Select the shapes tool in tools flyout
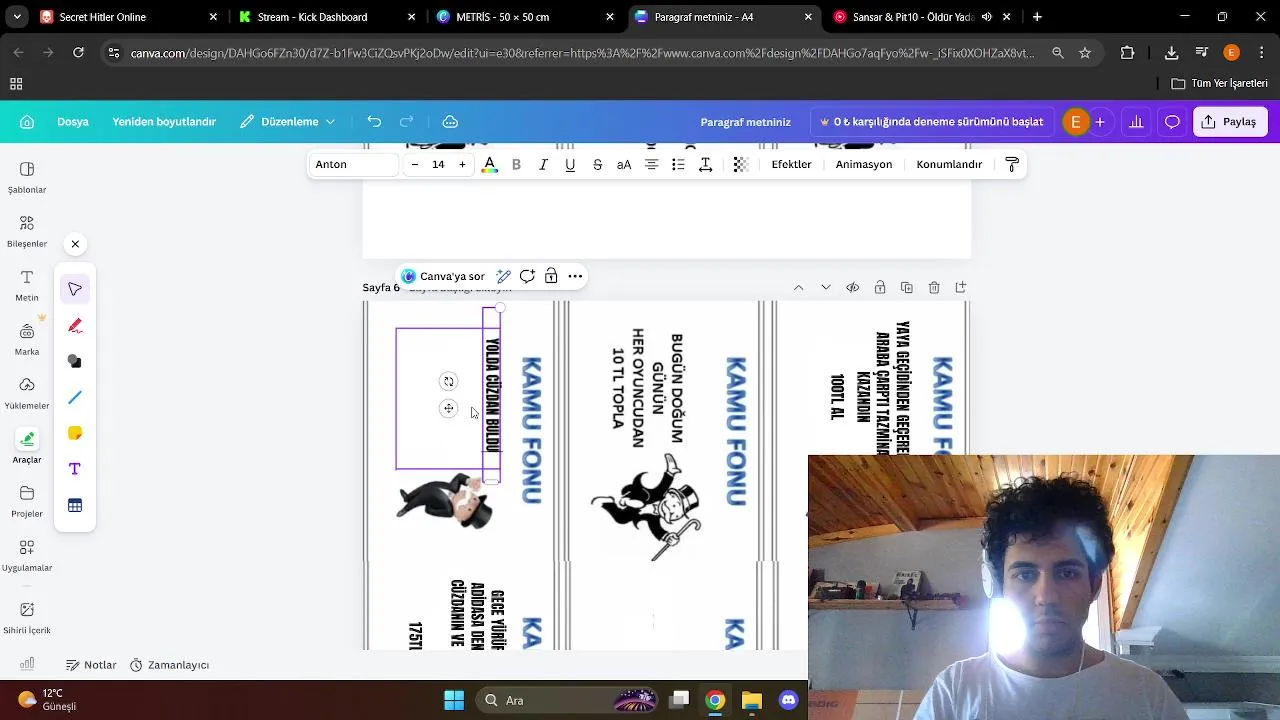Screen dimensions: 1280x720 click(x=75, y=361)
